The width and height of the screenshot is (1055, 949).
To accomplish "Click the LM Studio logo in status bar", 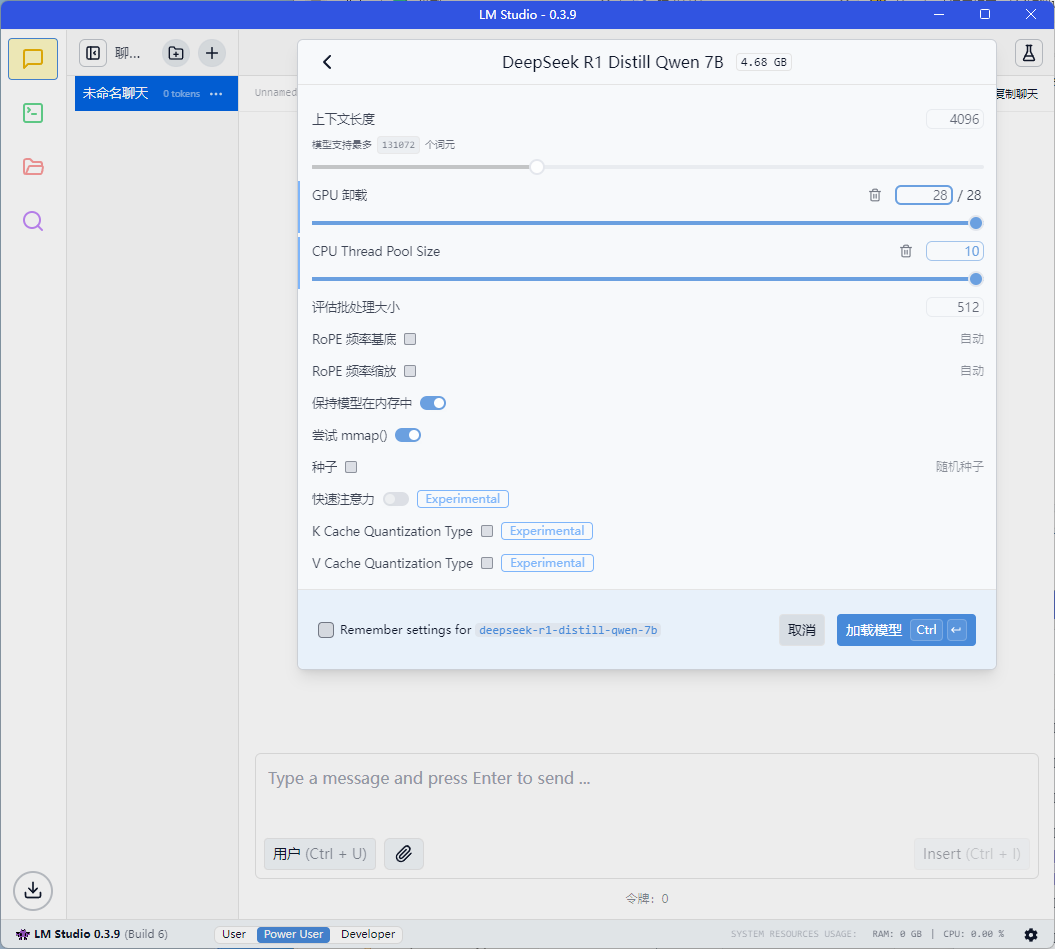I will (x=23, y=934).
